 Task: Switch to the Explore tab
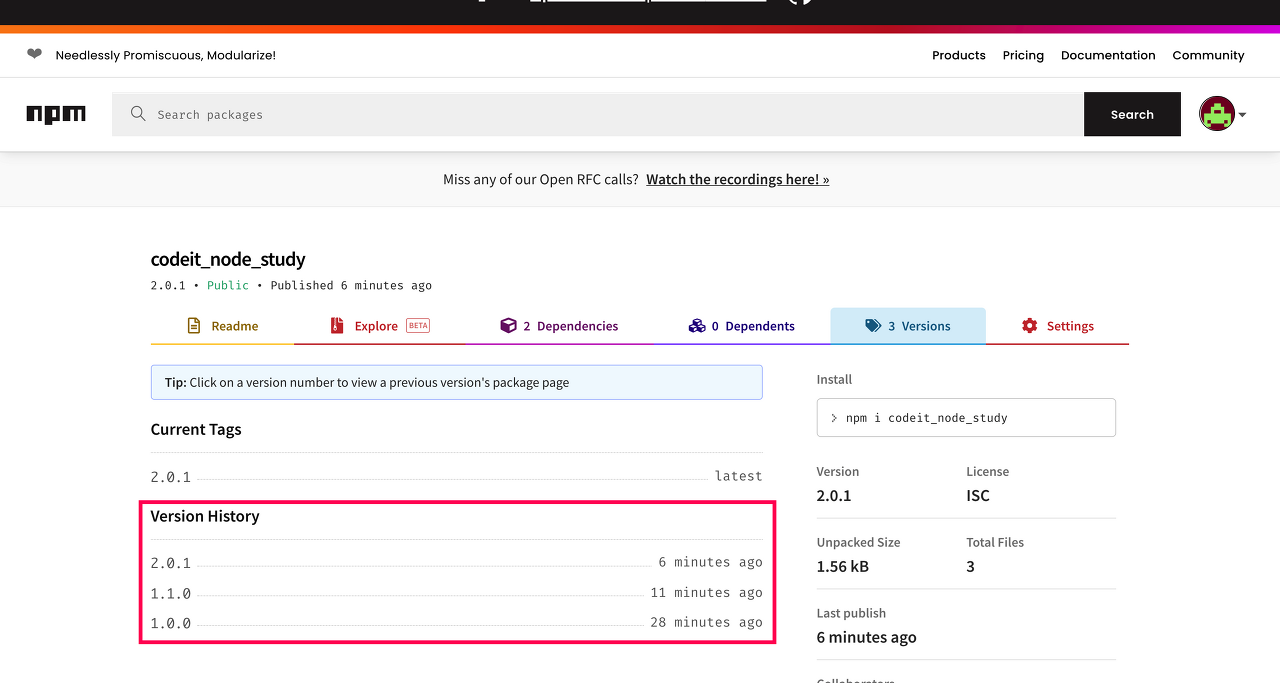pos(379,326)
